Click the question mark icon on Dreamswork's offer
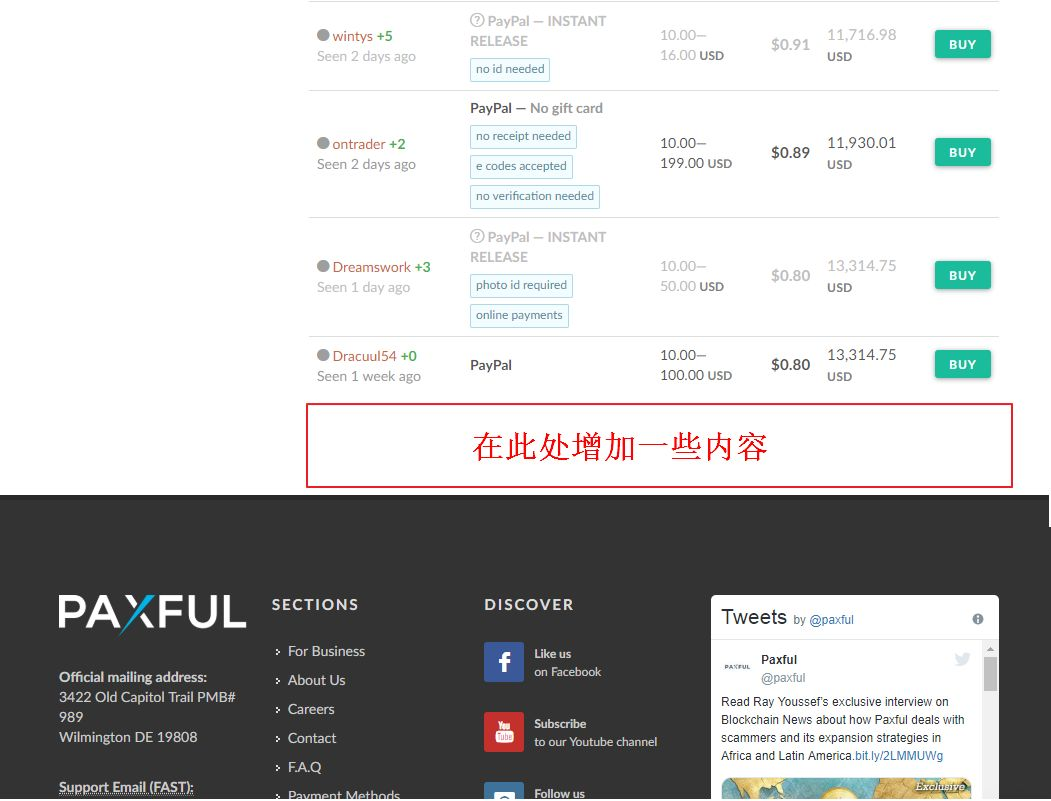 pos(477,236)
